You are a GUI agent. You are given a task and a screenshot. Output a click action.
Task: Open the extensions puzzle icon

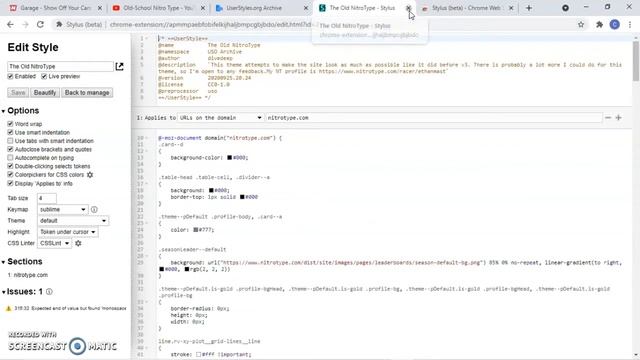(599, 24)
